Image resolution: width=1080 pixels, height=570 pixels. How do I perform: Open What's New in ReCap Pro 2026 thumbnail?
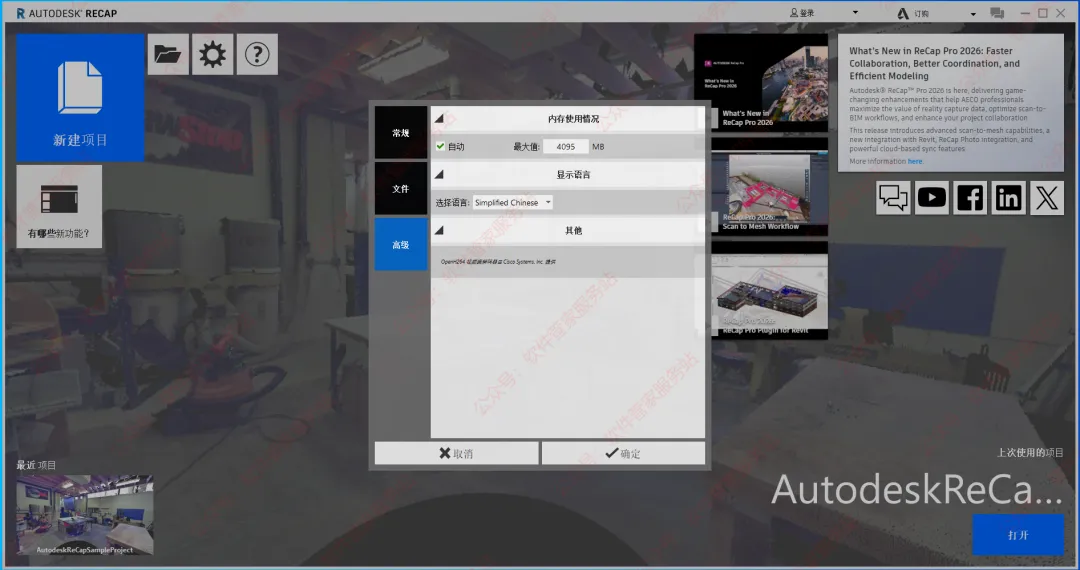click(x=761, y=83)
